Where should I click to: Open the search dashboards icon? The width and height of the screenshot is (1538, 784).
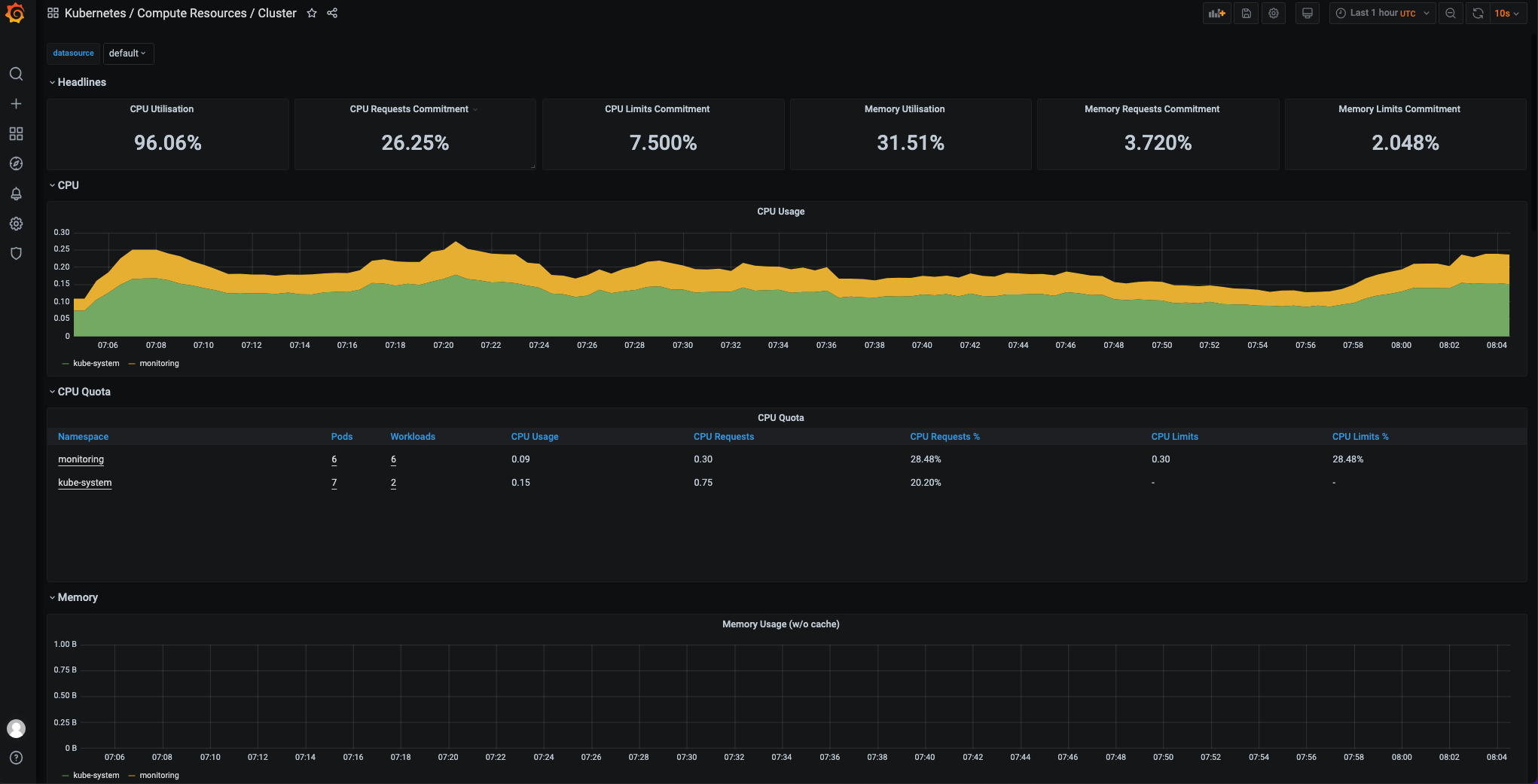click(x=16, y=74)
